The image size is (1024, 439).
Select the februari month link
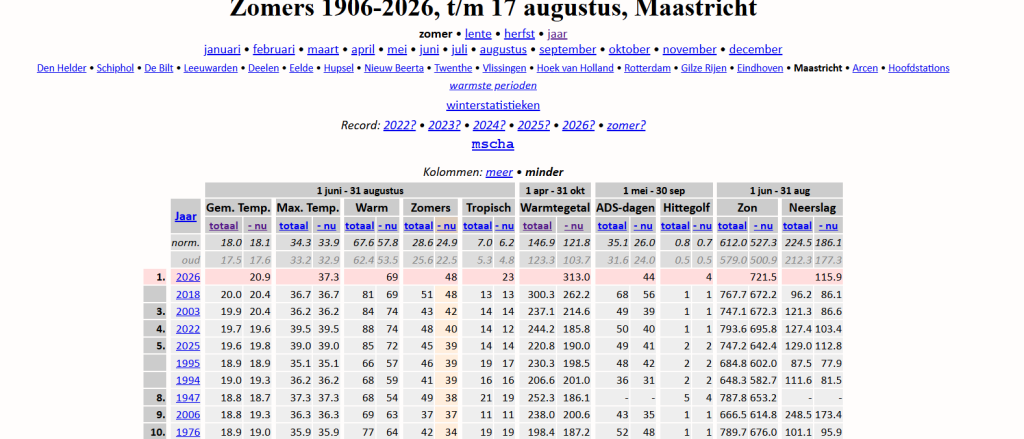pos(274,50)
